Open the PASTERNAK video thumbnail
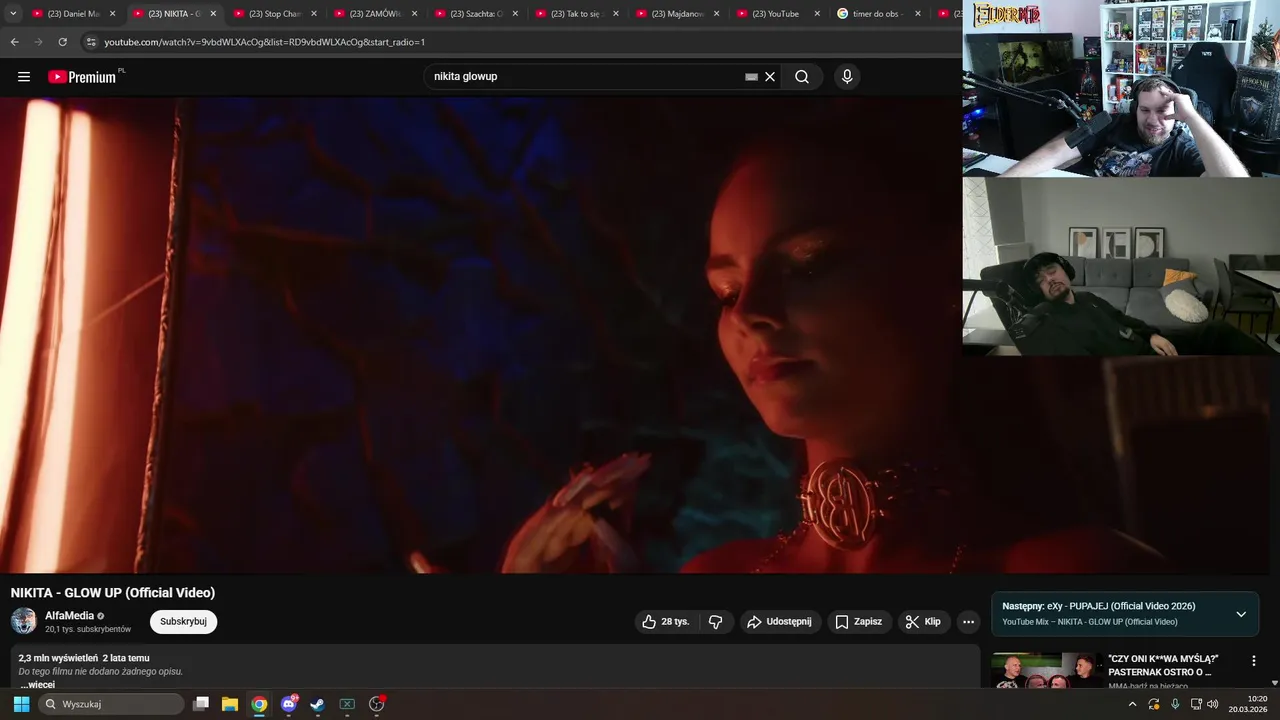Viewport: 1280px width, 720px height. 1046,671
